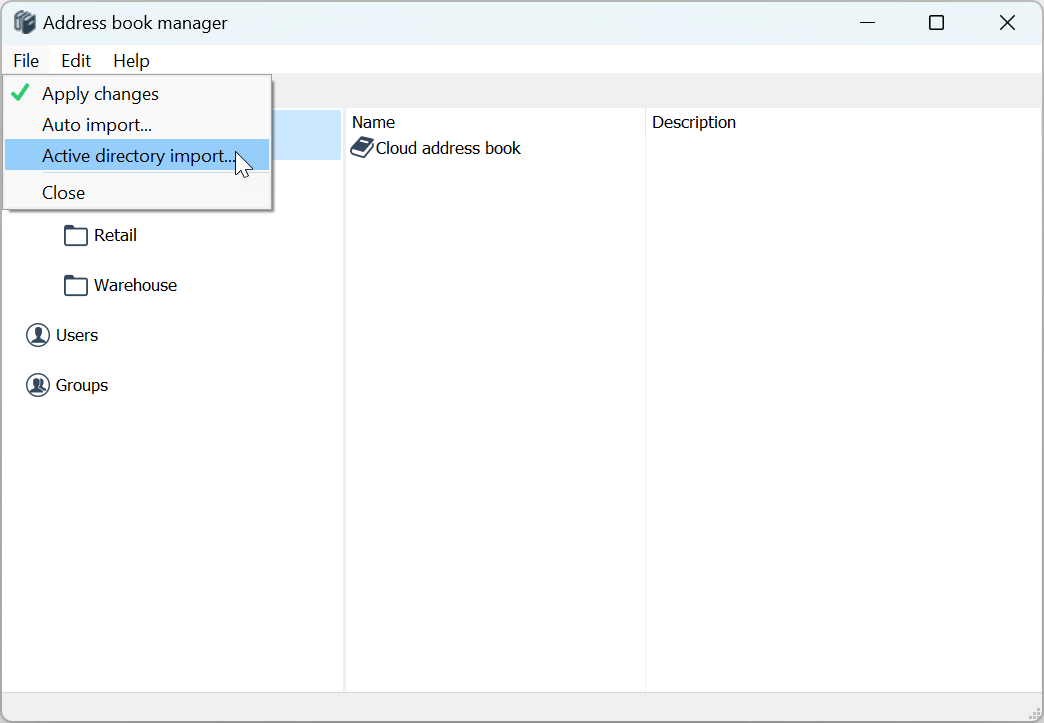Click the Name column header
The image size is (1044, 723).
(x=373, y=122)
